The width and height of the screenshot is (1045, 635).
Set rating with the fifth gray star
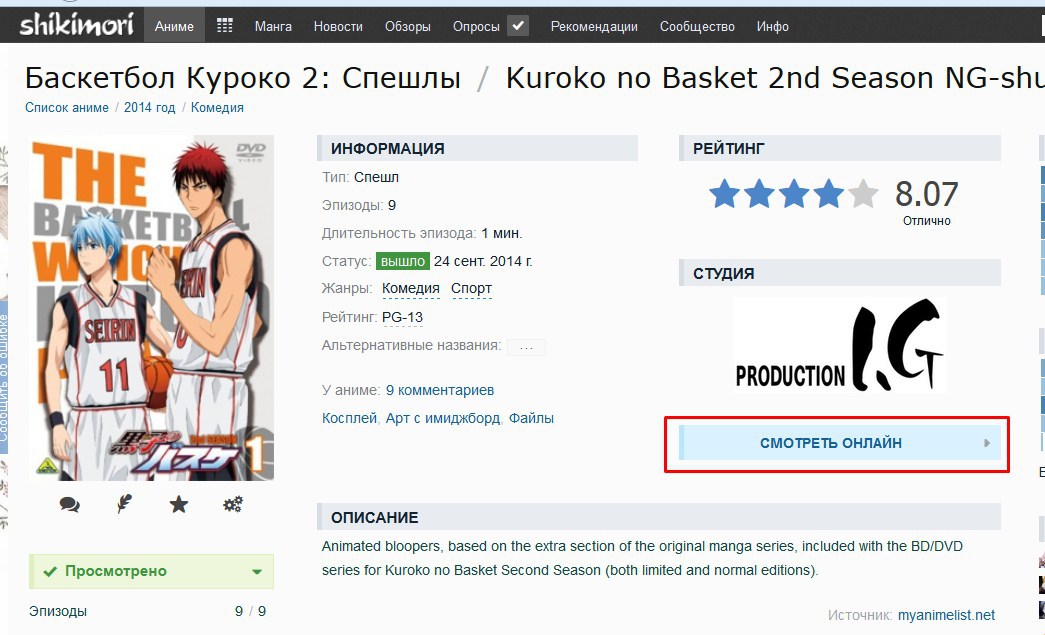[863, 194]
